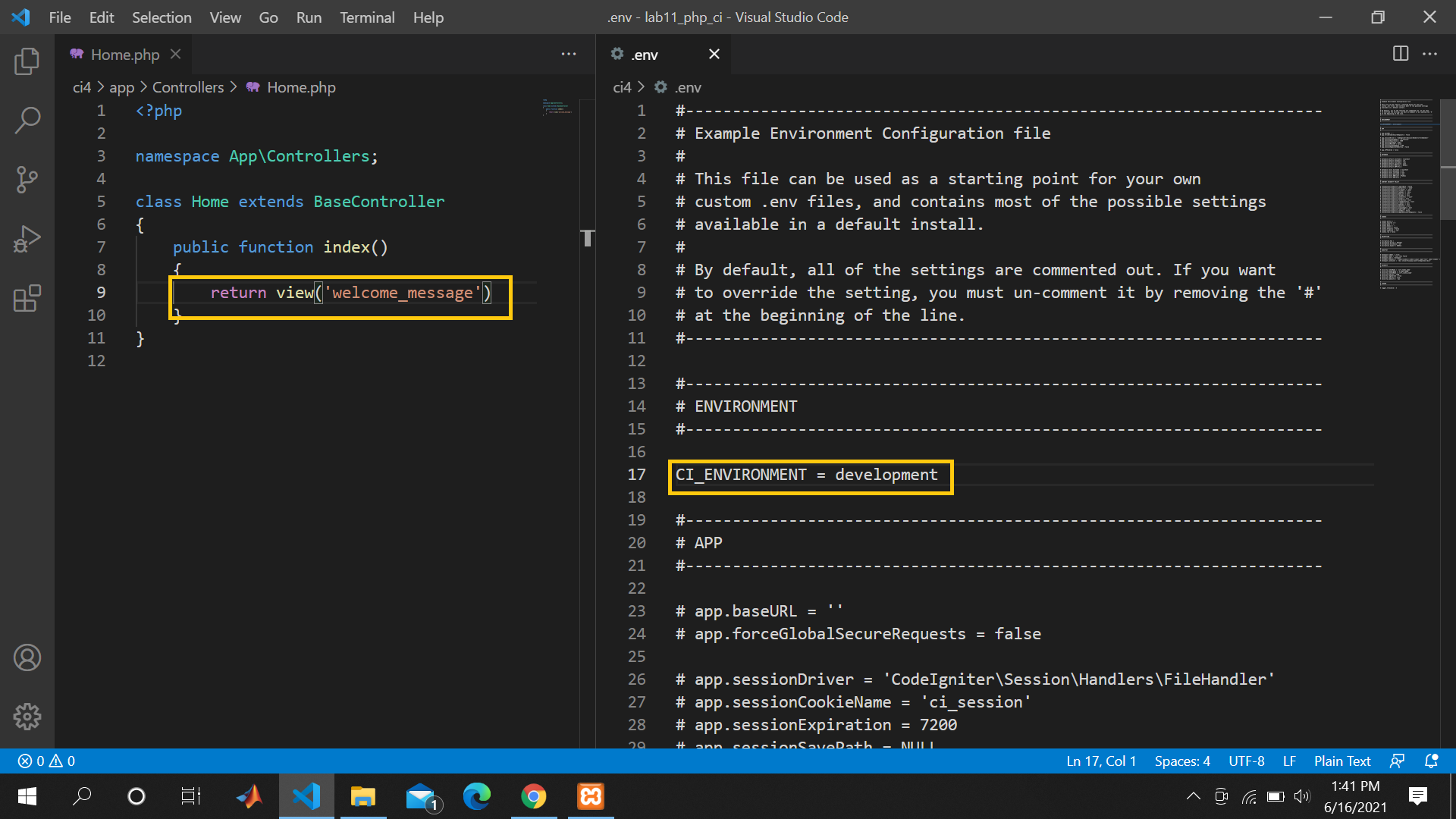The image size is (1456, 819).
Task: Show hidden system tray icons
Action: coord(1193,796)
